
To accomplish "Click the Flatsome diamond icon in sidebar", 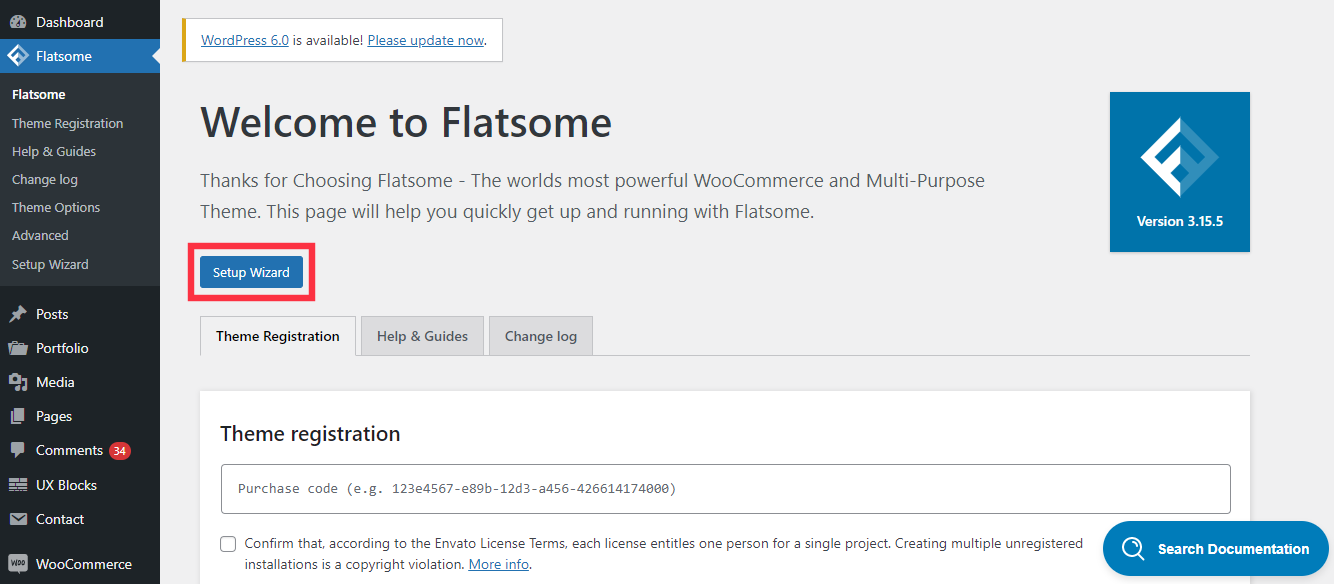I will click(18, 56).
